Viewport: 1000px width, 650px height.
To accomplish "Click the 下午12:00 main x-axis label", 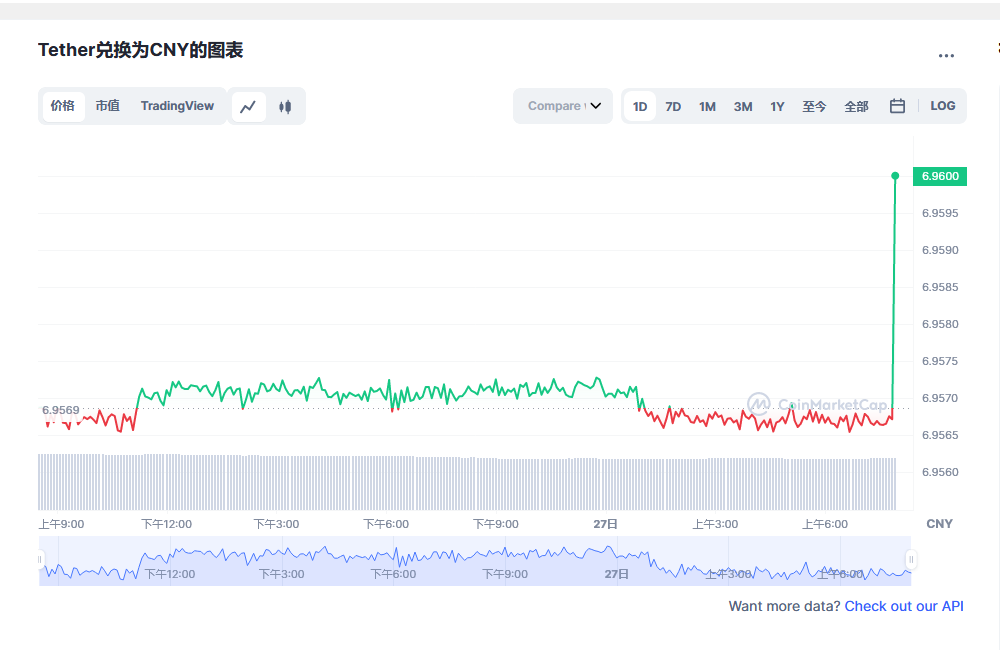I will (x=166, y=524).
